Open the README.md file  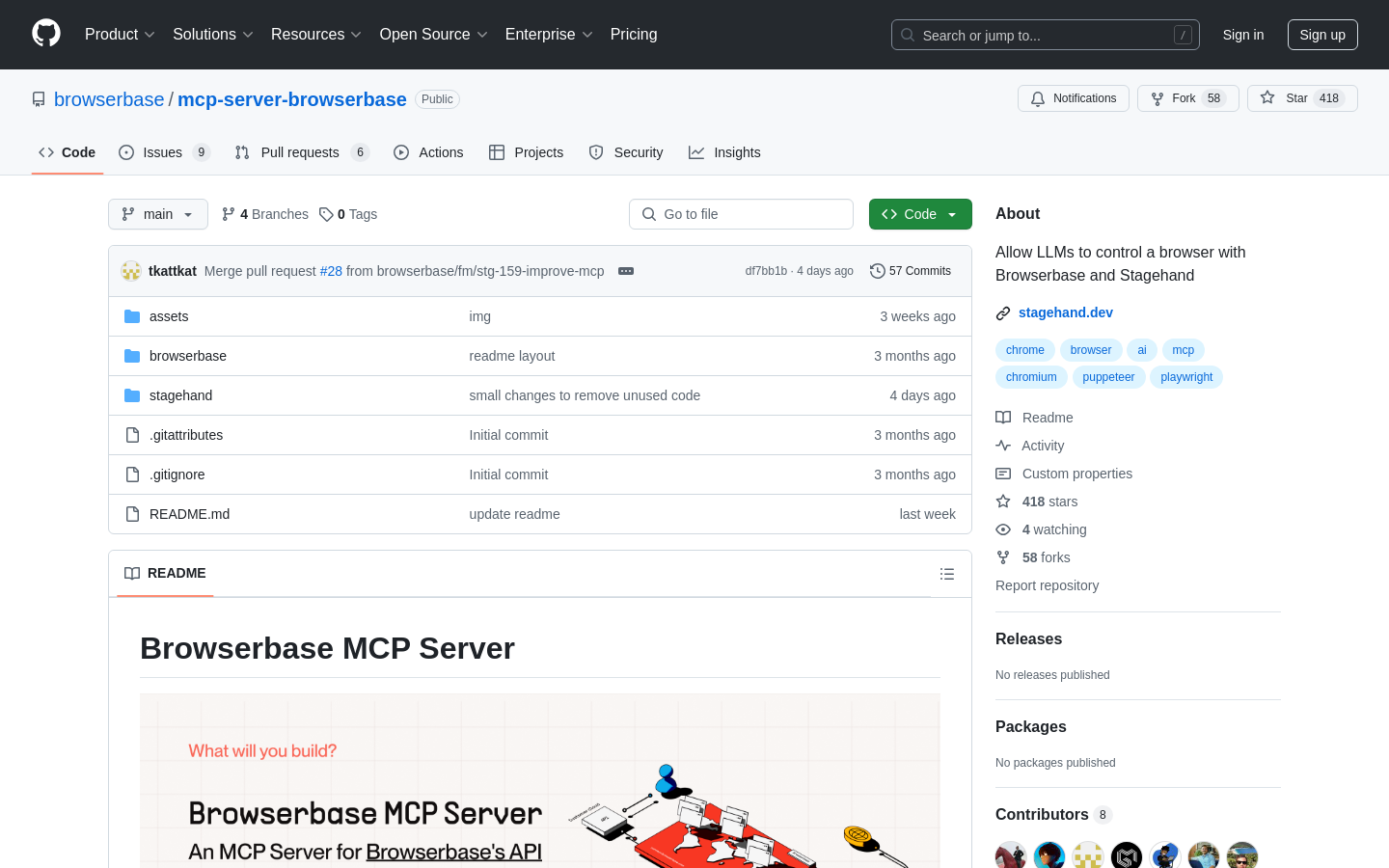point(190,514)
